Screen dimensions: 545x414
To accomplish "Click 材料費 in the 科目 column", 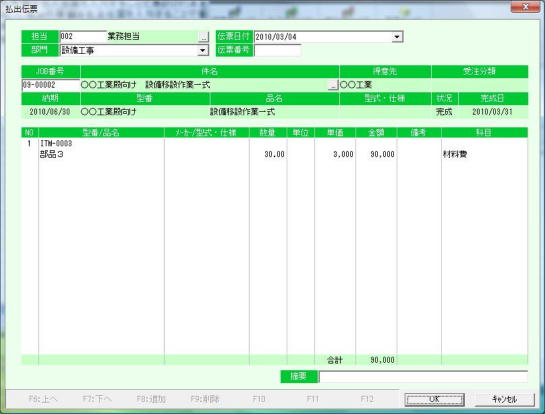I will pos(455,154).
